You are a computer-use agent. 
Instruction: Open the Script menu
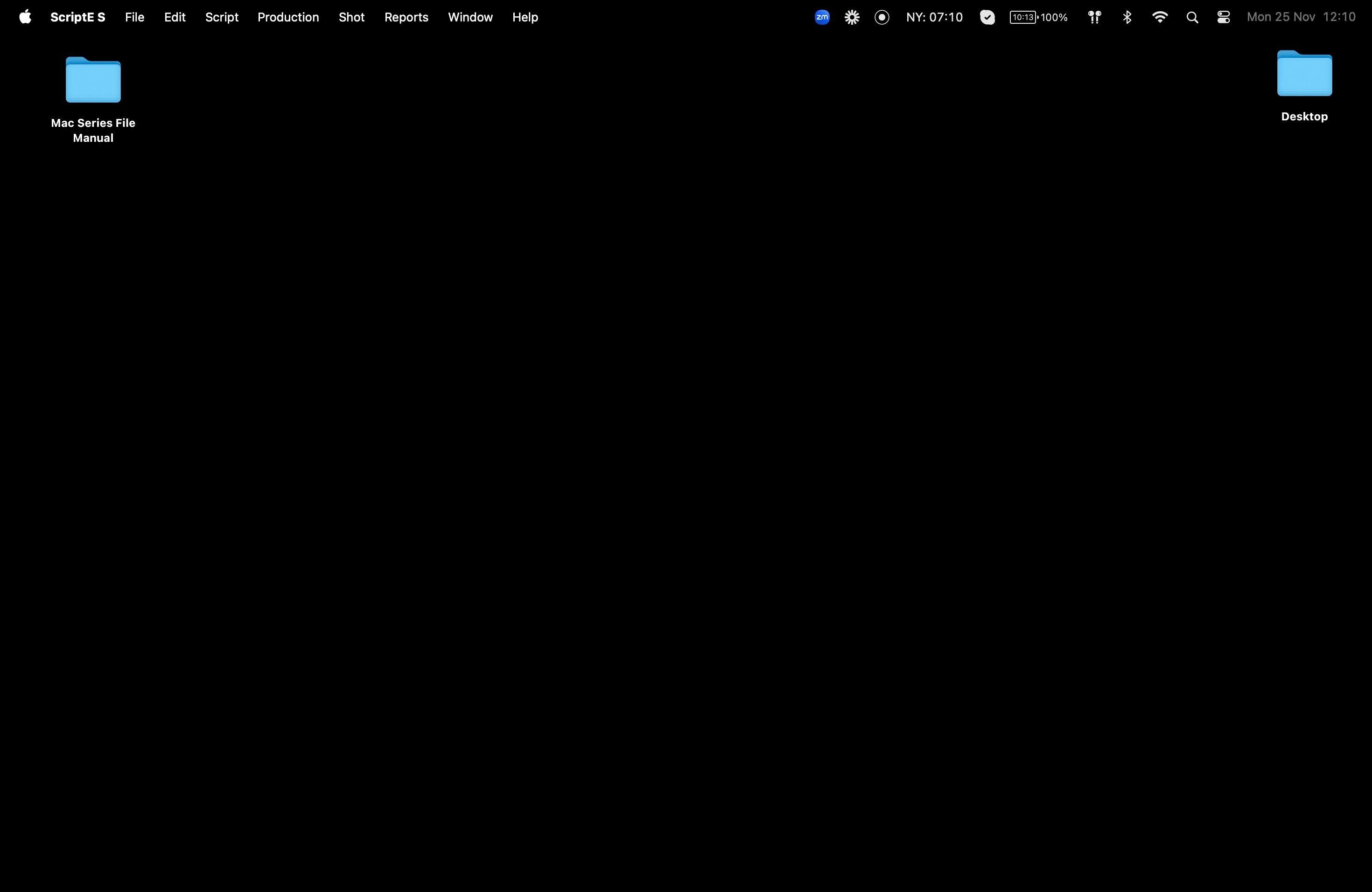pyautogui.click(x=221, y=17)
